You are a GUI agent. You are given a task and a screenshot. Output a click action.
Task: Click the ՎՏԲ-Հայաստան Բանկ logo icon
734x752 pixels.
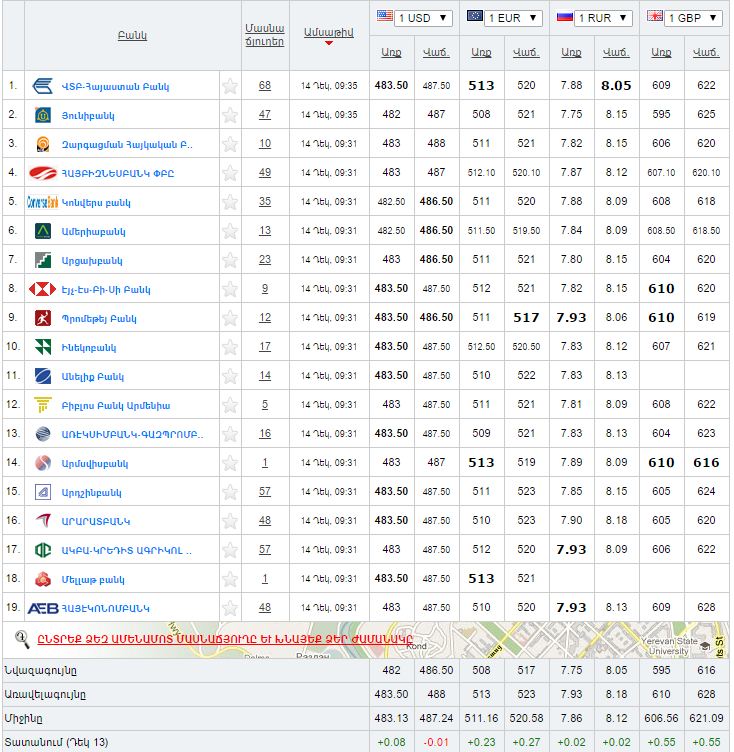coord(42,86)
